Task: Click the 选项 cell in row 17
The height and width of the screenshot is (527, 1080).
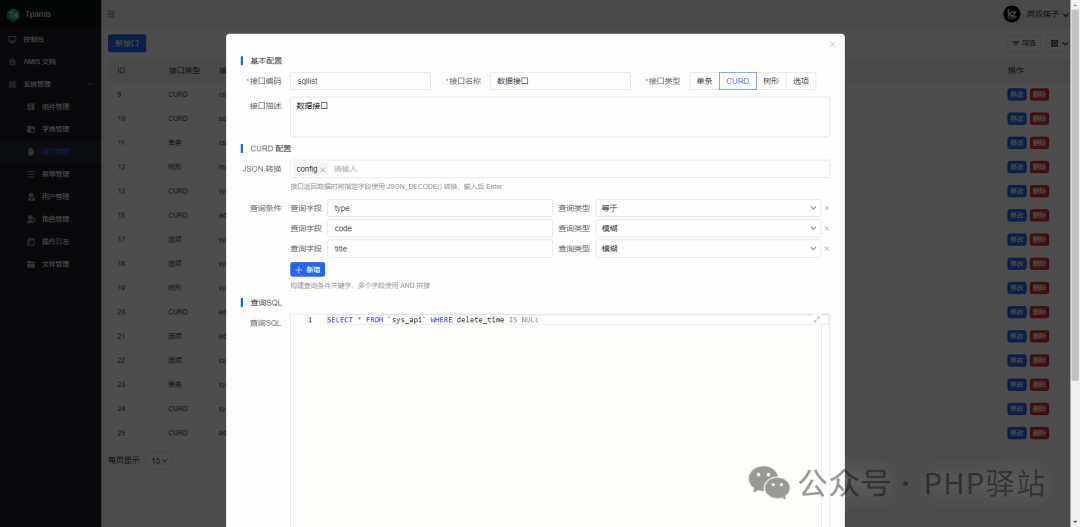Action: [175, 240]
